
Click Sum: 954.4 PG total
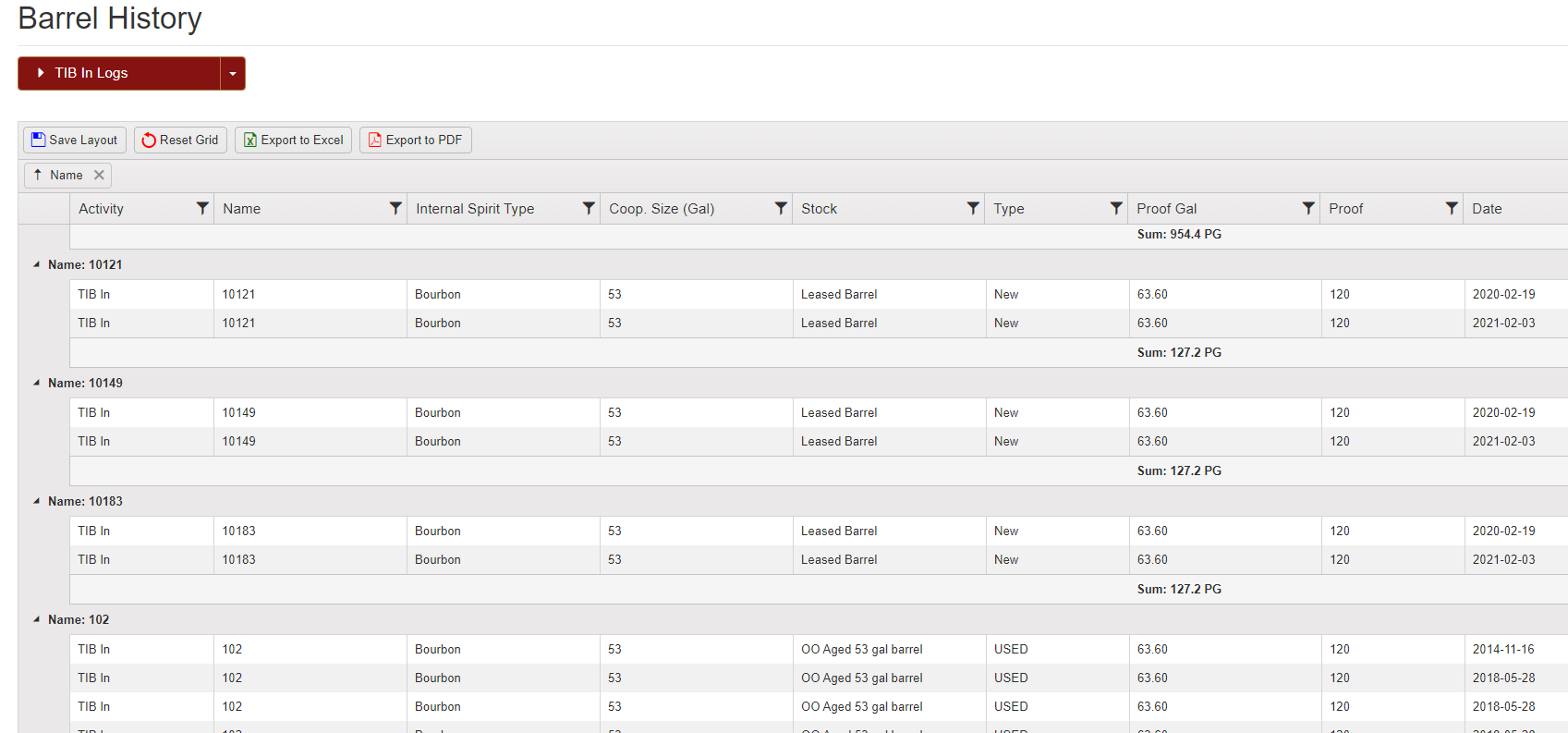click(1179, 234)
